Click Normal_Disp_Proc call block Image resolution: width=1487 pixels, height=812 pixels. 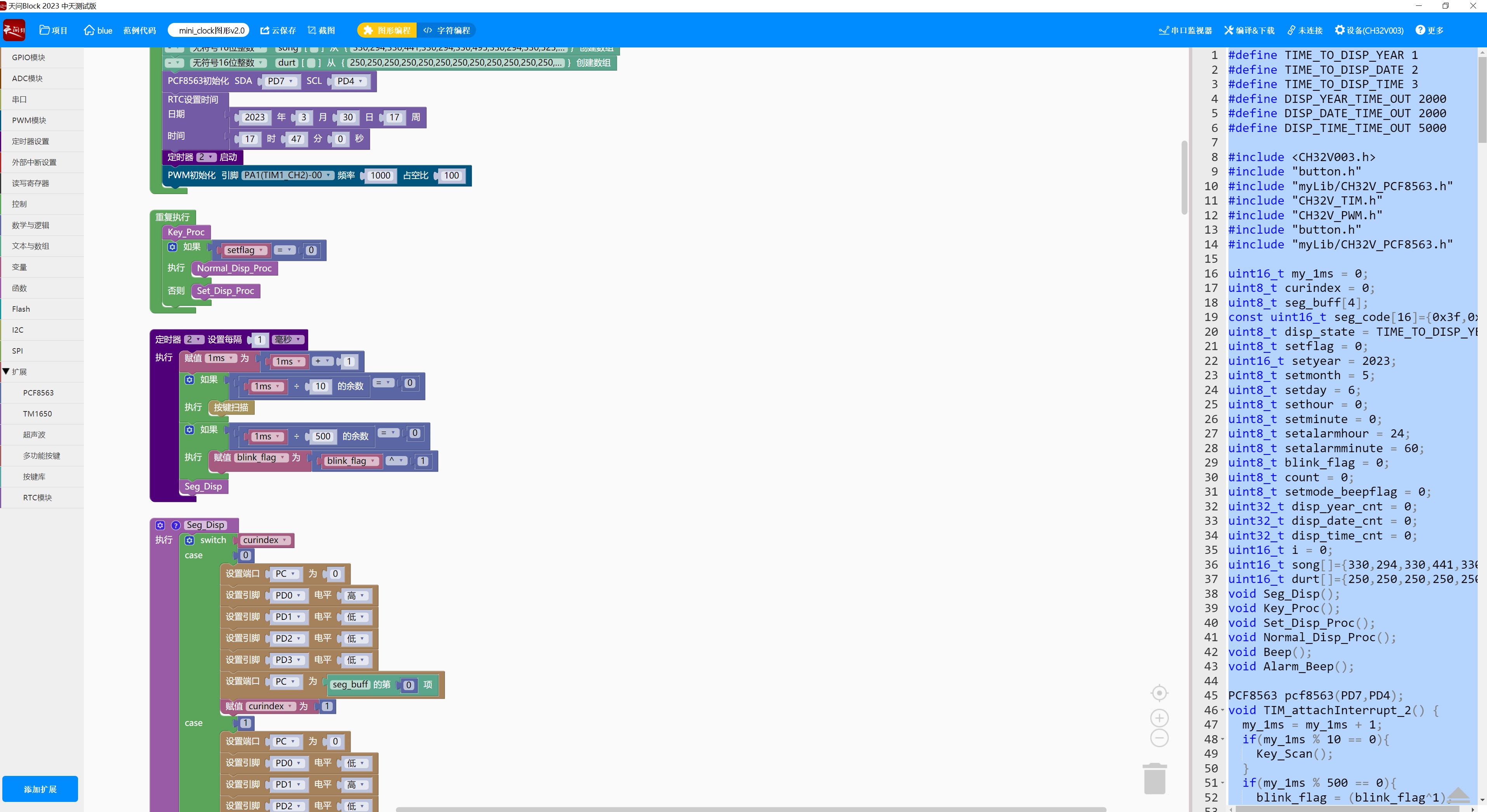tap(235, 268)
